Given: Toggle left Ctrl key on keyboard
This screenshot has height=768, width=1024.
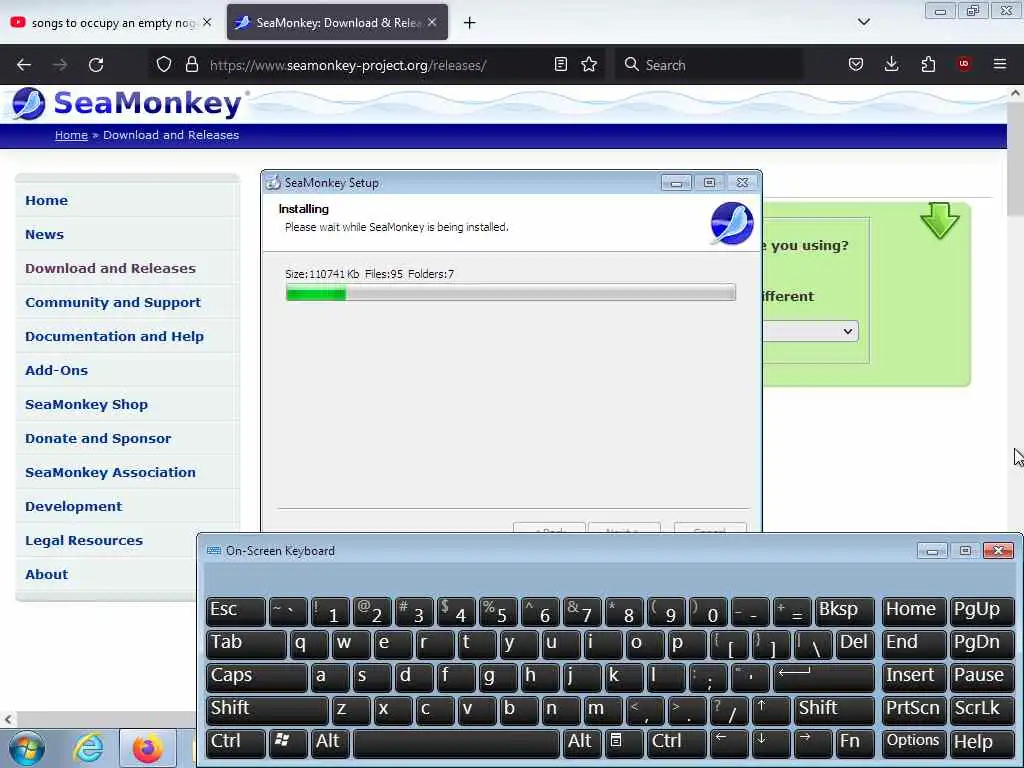Looking at the screenshot, I should click(236, 743).
